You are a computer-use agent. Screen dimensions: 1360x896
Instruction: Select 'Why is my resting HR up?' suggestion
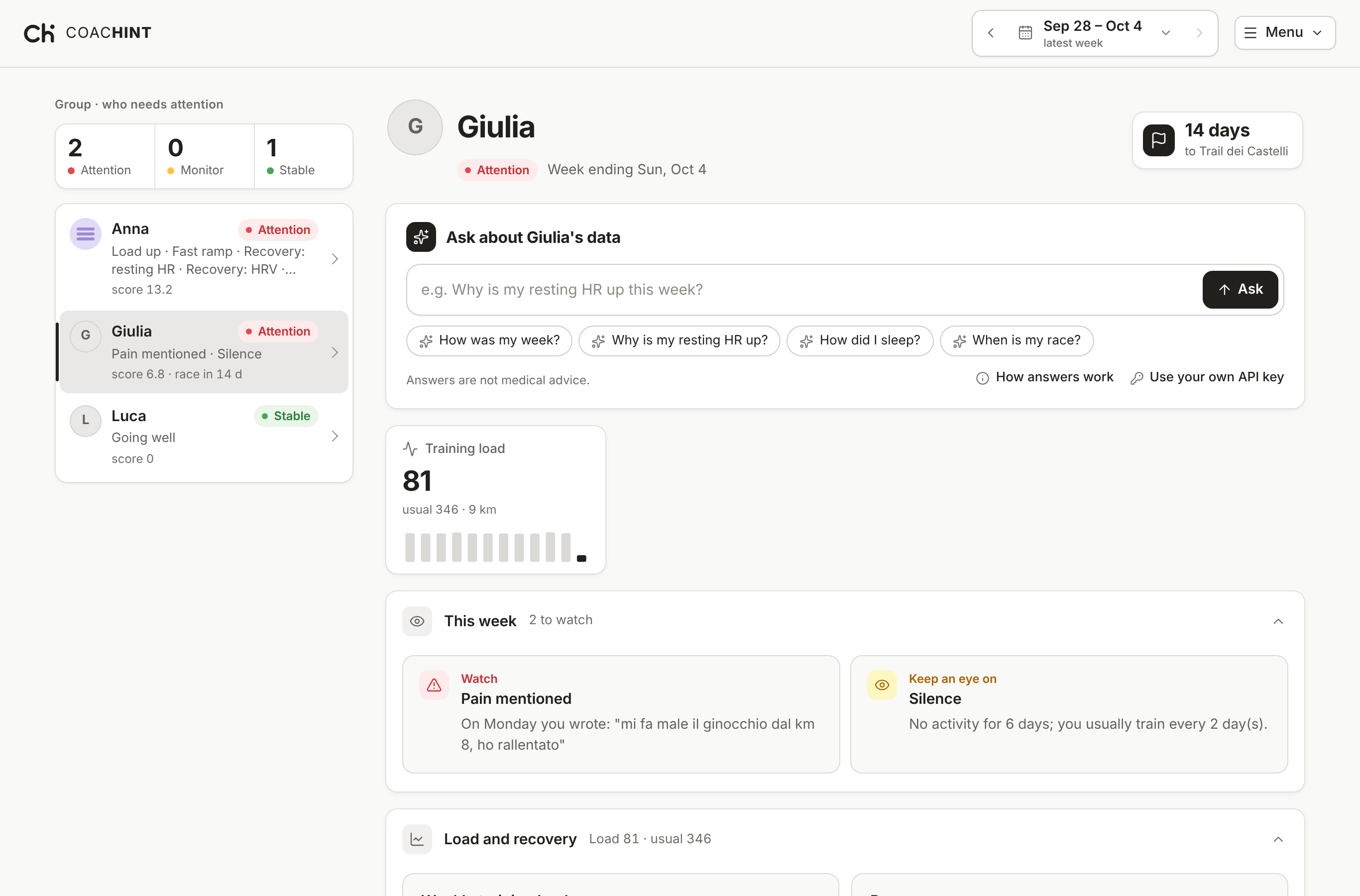pyautogui.click(x=679, y=340)
